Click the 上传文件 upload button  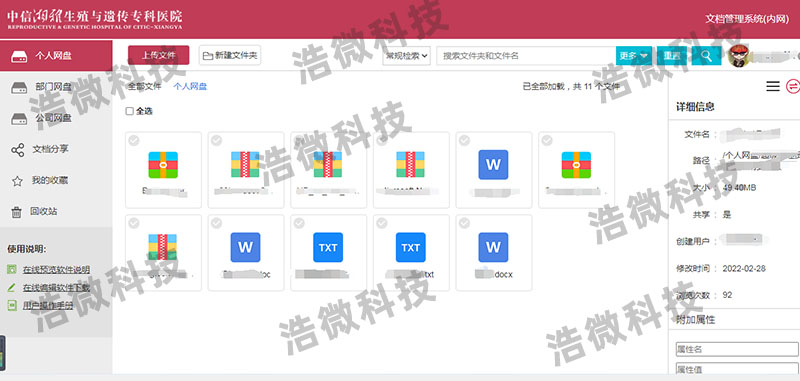click(159, 55)
